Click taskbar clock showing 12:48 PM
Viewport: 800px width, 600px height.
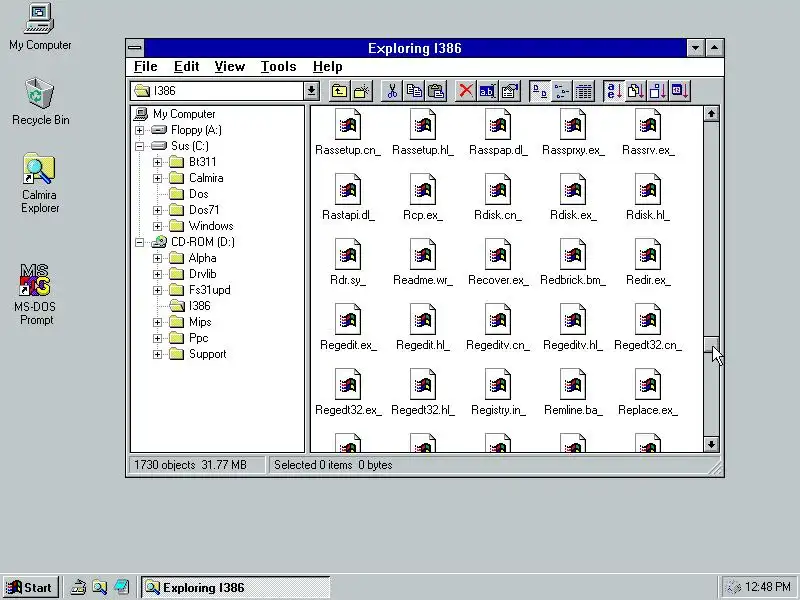(767, 587)
